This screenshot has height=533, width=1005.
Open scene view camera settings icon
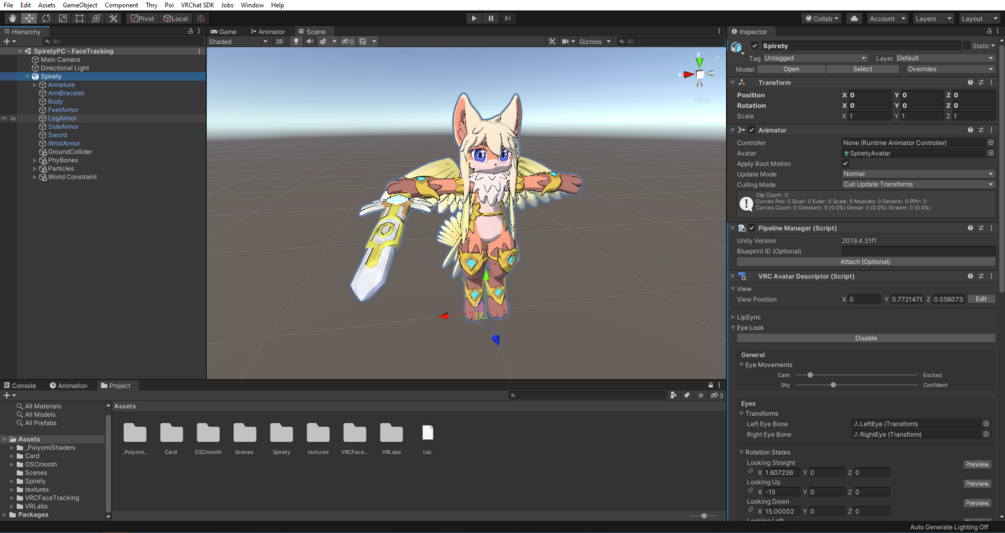[x=567, y=42]
